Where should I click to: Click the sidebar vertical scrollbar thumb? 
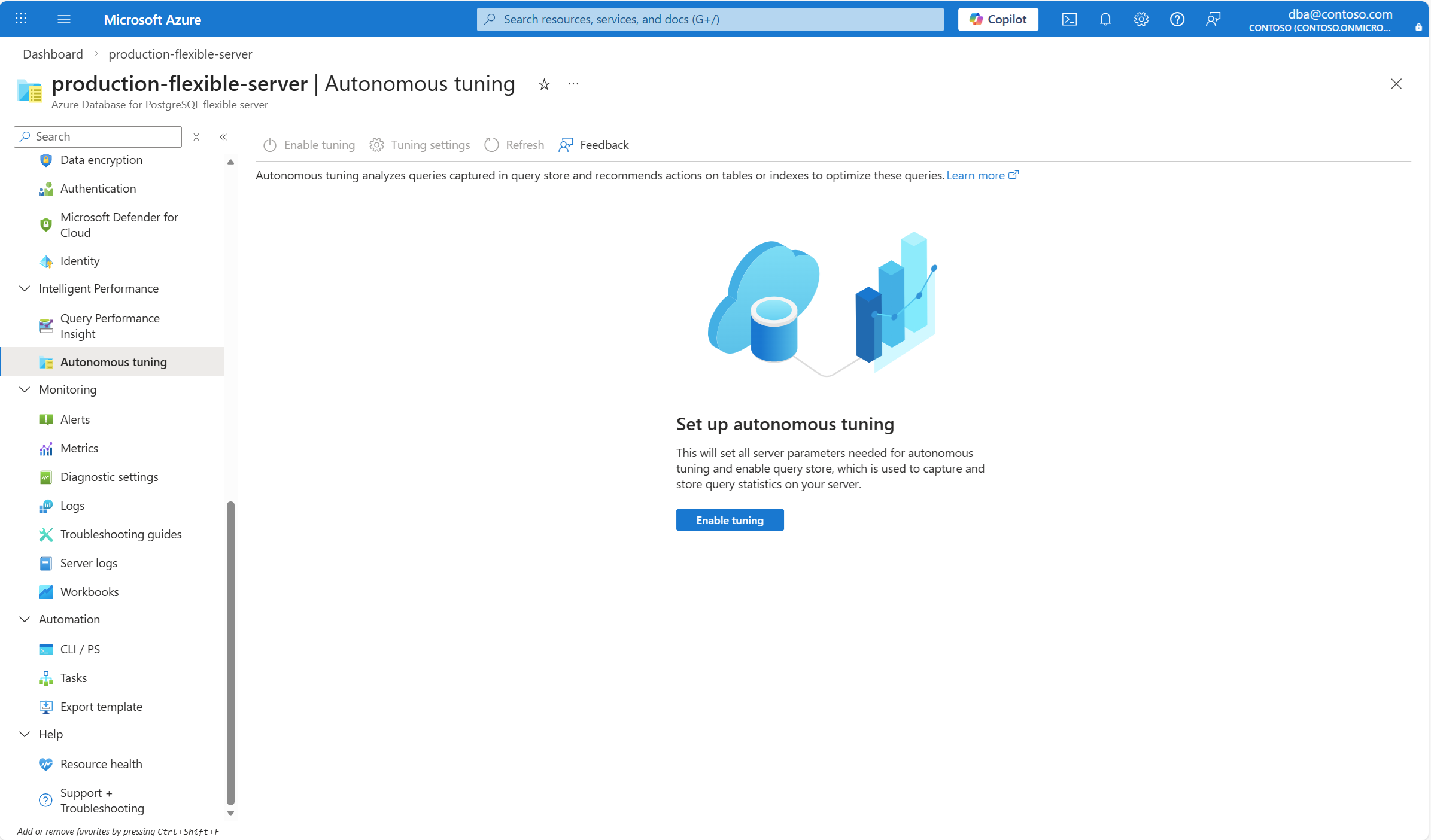pos(230,652)
